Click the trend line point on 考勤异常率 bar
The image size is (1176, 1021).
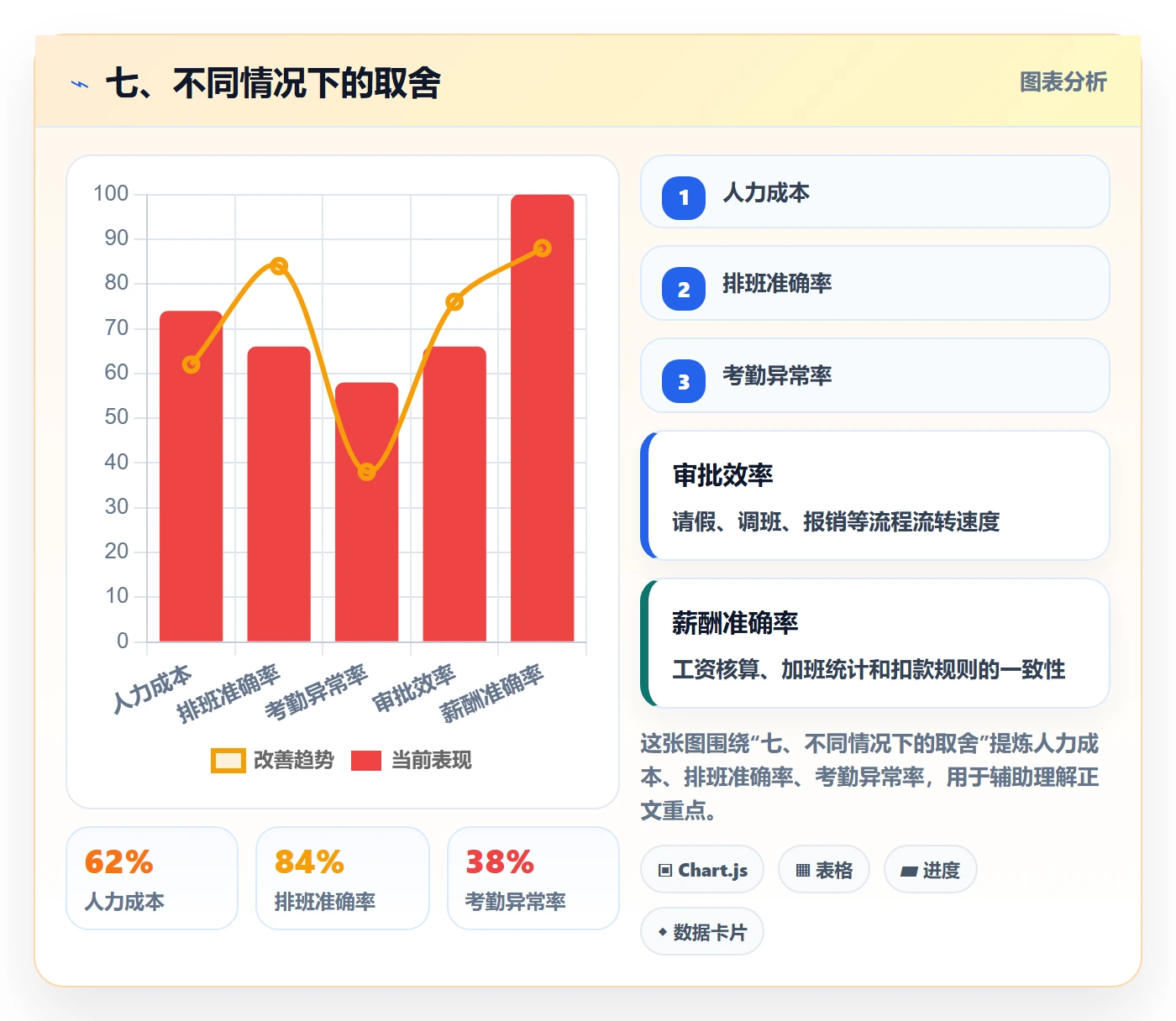tap(367, 472)
